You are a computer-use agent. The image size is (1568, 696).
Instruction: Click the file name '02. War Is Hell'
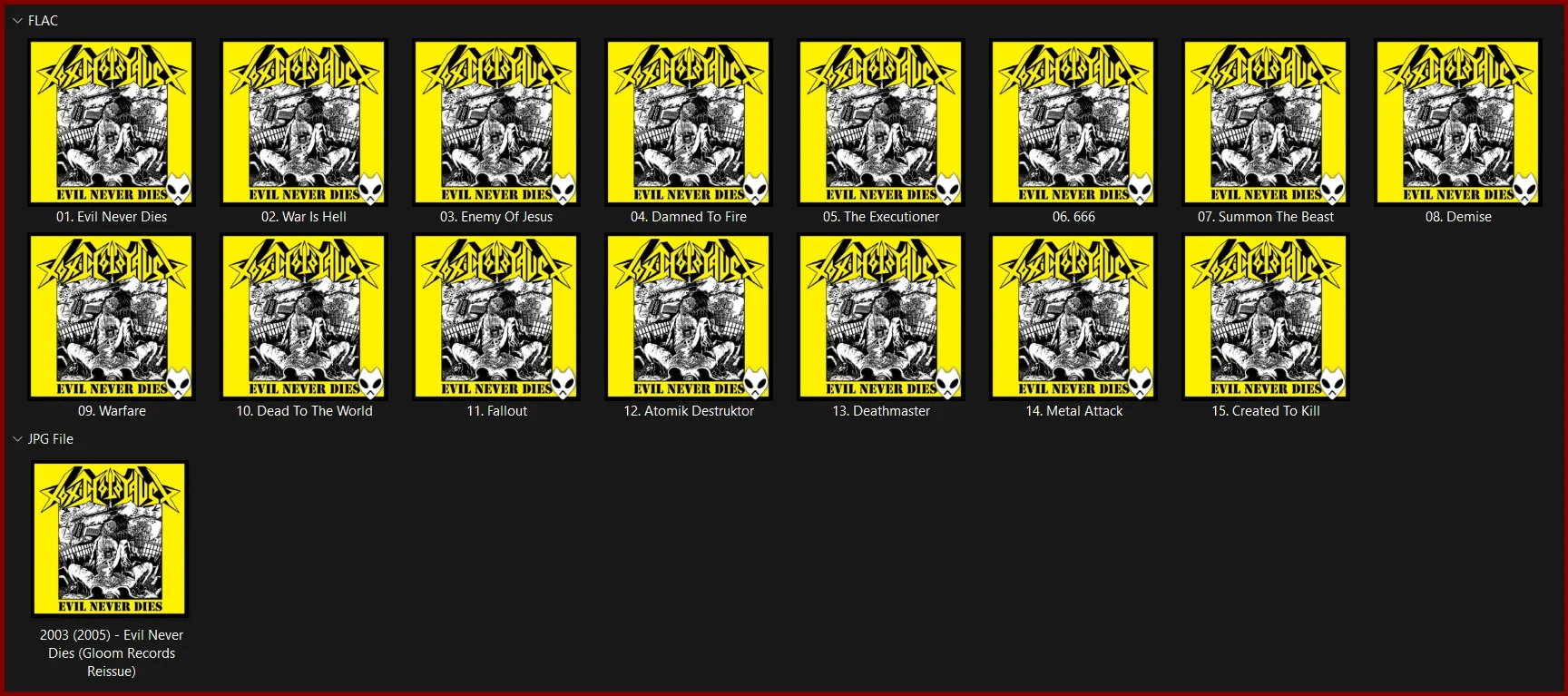pos(304,217)
